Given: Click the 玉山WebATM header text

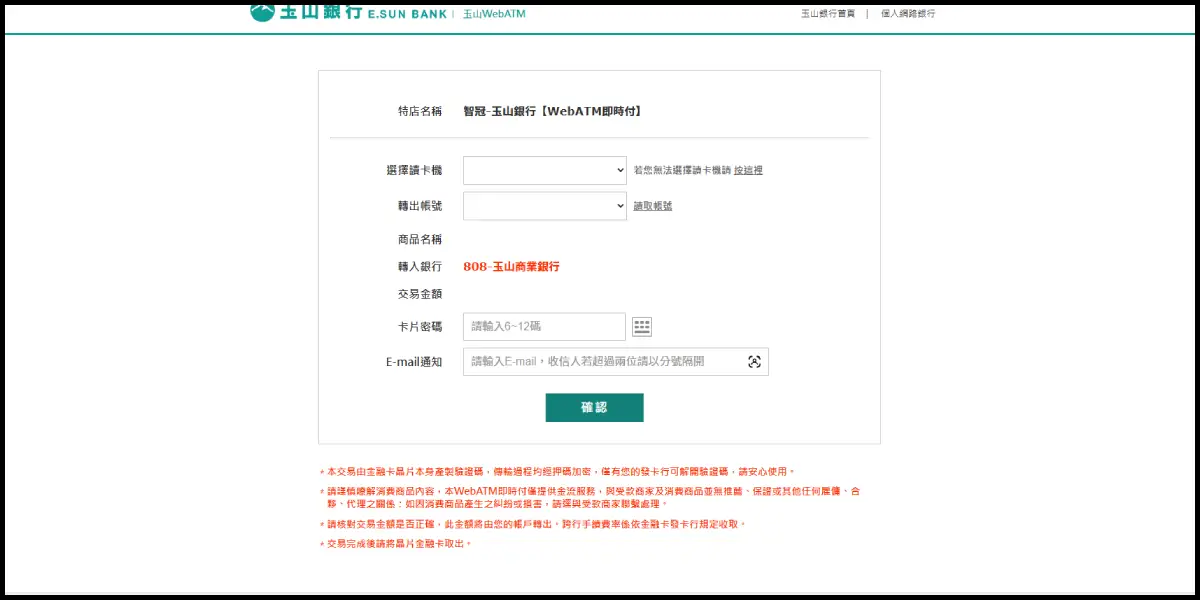Looking at the screenshot, I should pyautogui.click(x=494, y=14).
